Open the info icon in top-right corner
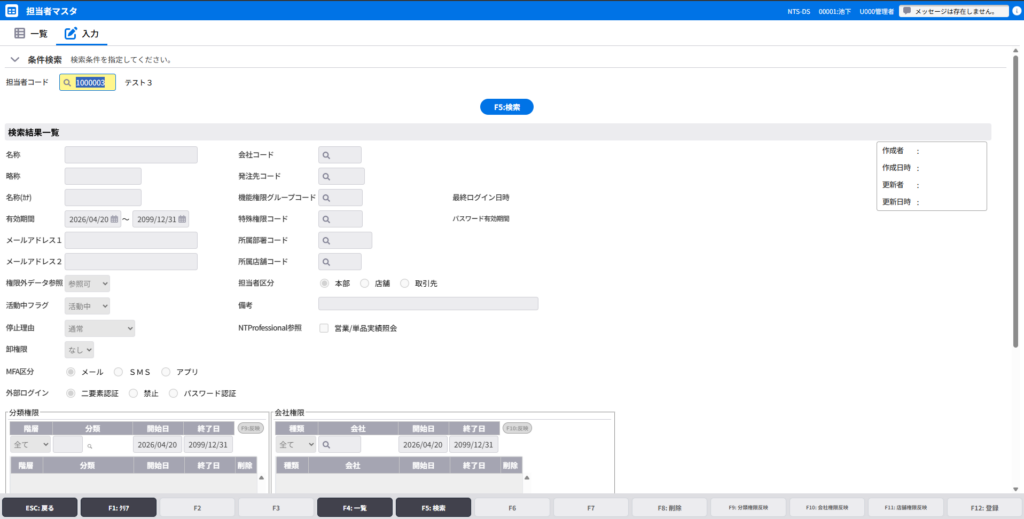Image resolution: width=1024 pixels, height=519 pixels. click(1016, 11)
